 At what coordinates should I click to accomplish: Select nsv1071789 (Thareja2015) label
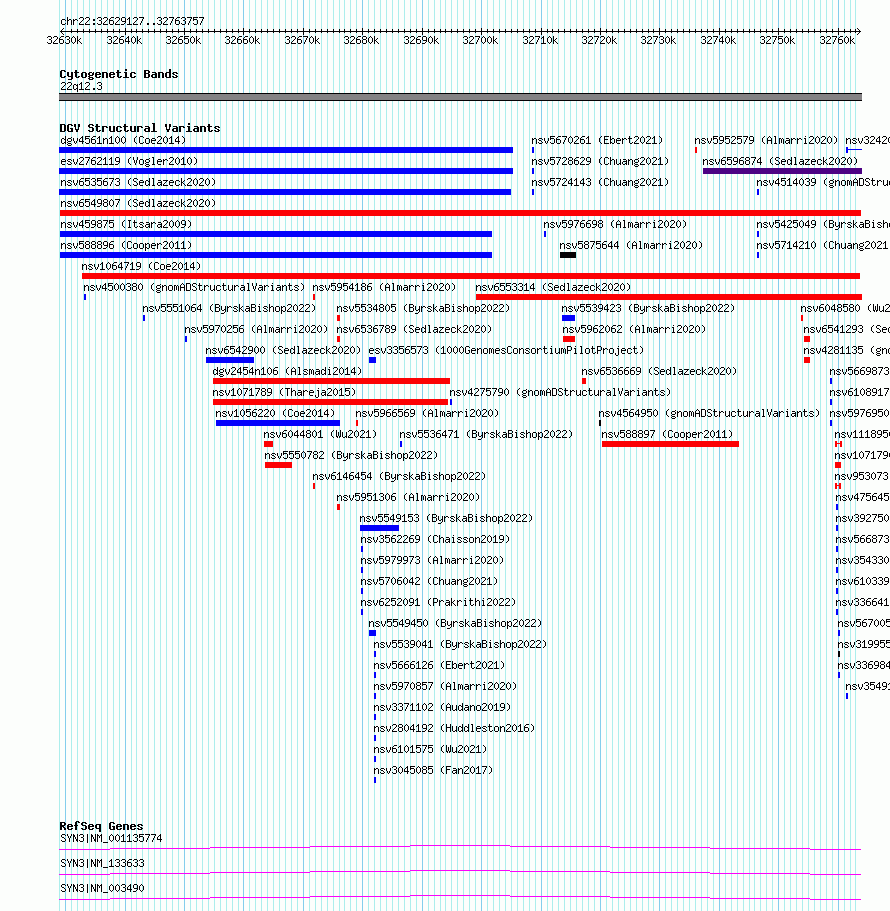click(284, 392)
